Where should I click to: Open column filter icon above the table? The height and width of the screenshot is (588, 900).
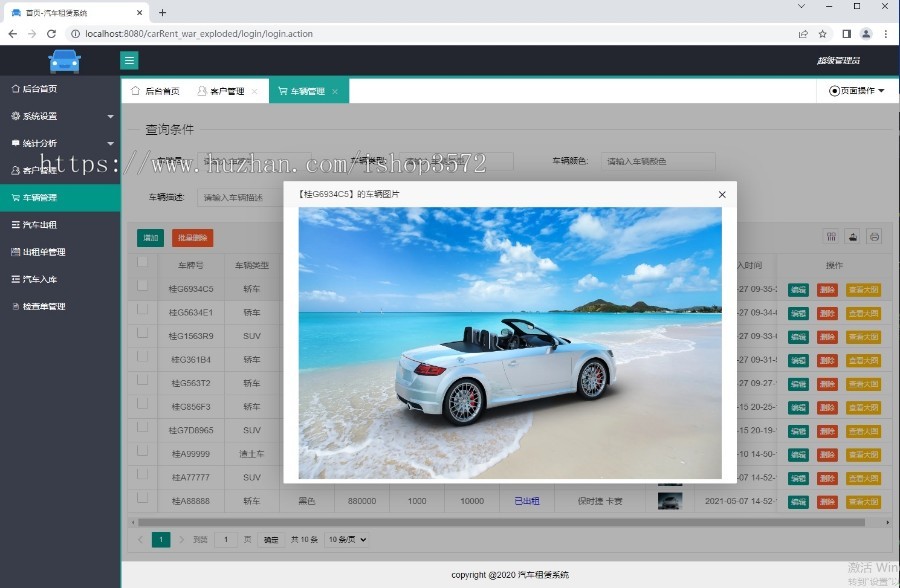831,237
